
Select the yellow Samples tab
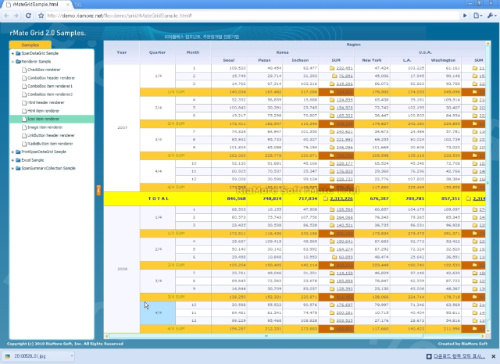click(30, 45)
